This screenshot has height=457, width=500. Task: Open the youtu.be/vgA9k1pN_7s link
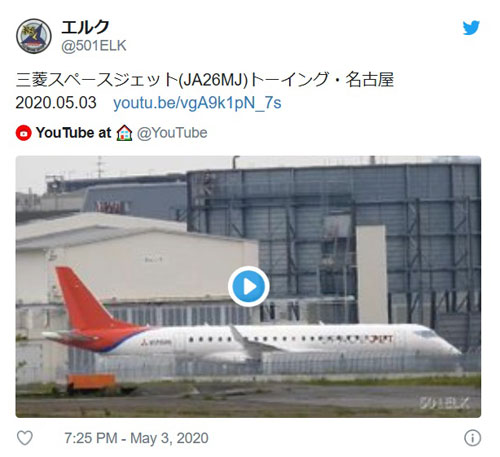[x=197, y=103]
